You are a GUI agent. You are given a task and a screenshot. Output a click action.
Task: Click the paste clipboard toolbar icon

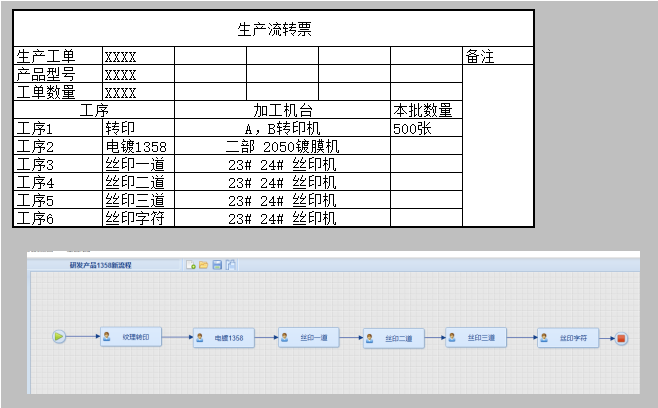point(230,265)
